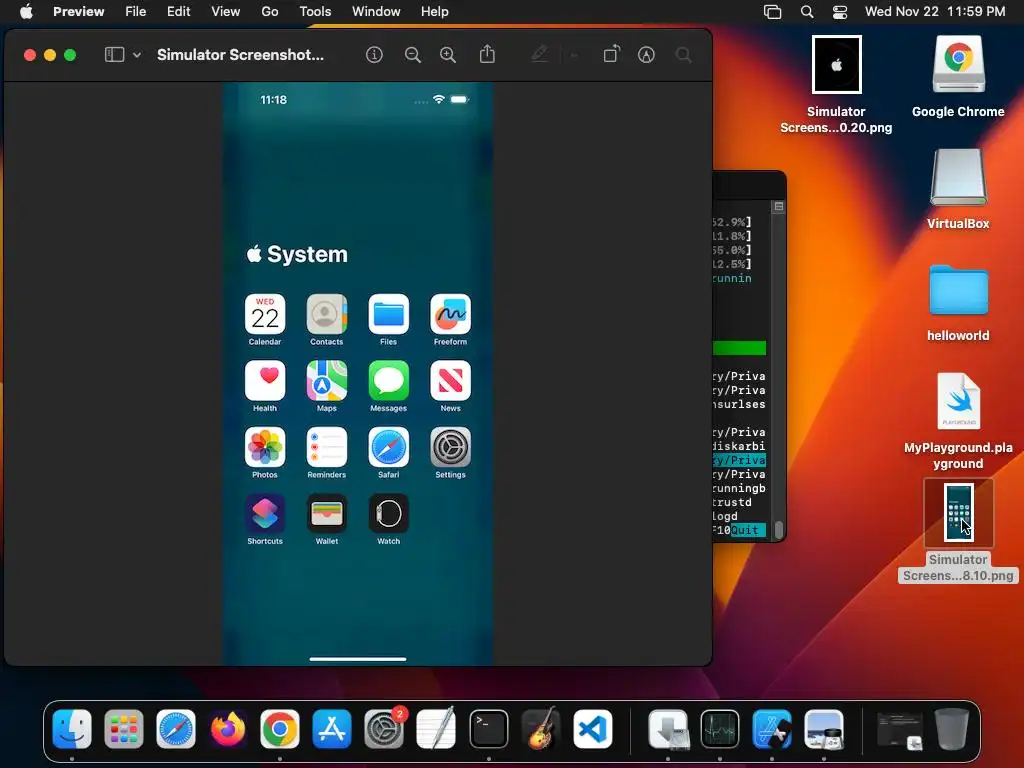The width and height of the screenshot is (1024, 768).
Task: Open Control Center in the menu bar
Action: (x=840, y=12)
